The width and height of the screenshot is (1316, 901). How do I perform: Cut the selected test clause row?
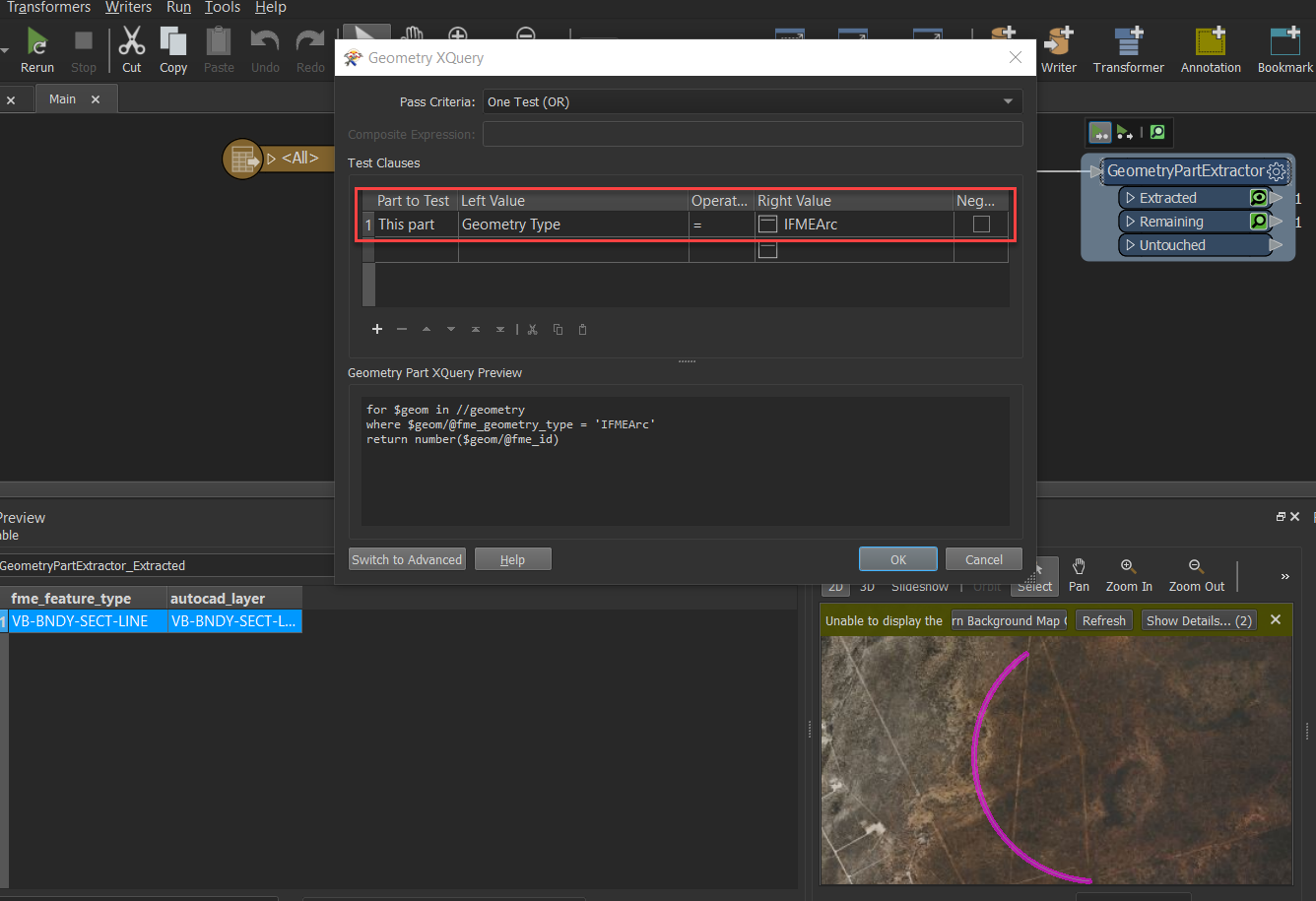532,329
